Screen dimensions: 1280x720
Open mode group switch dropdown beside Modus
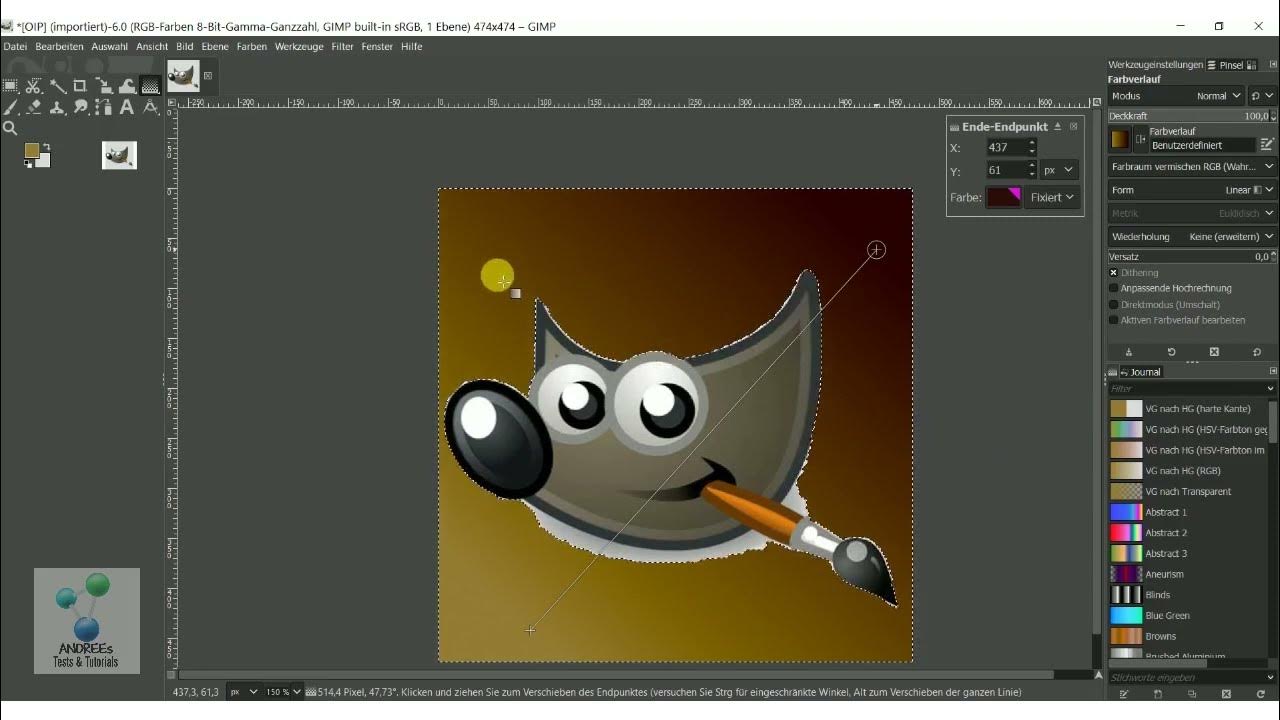click(1263, 96)
